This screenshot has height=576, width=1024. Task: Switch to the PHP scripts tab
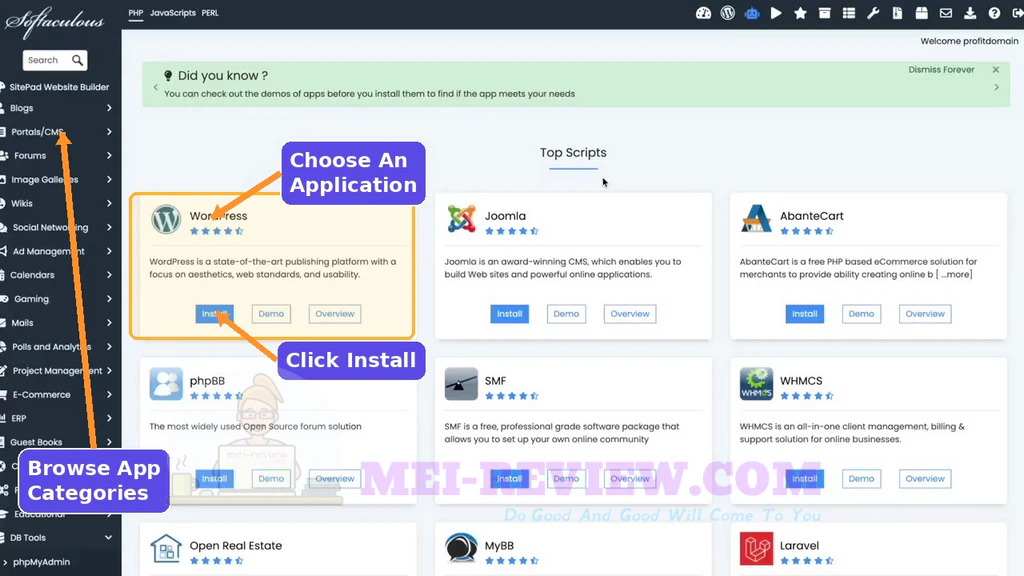(x=136, y=13)
